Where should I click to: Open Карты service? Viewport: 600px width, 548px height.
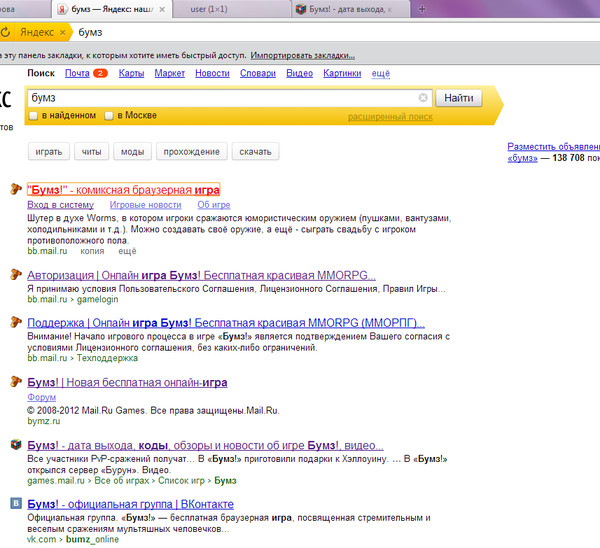(131, 73)
